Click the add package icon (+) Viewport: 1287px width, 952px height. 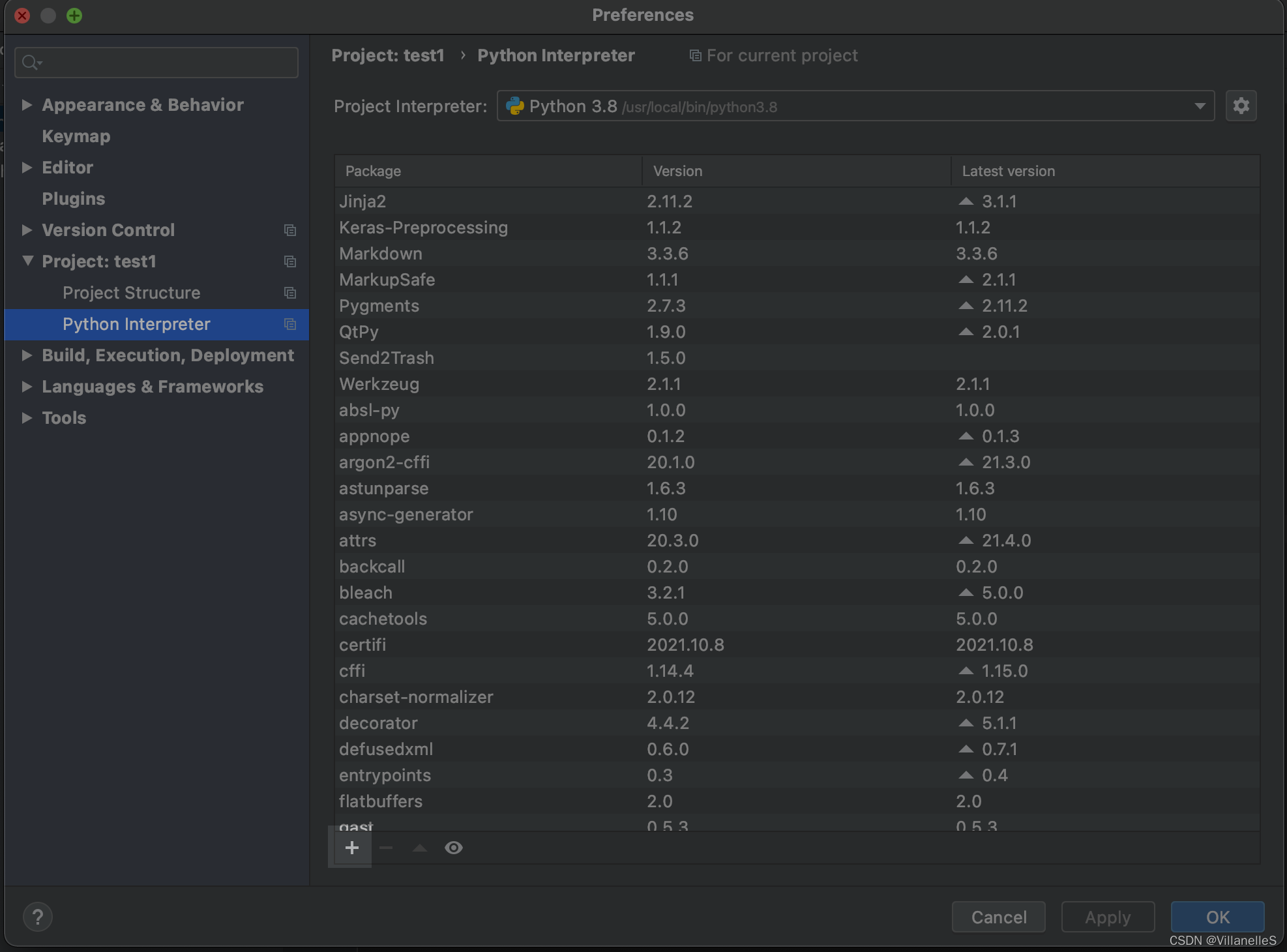[x=352, y=848]
